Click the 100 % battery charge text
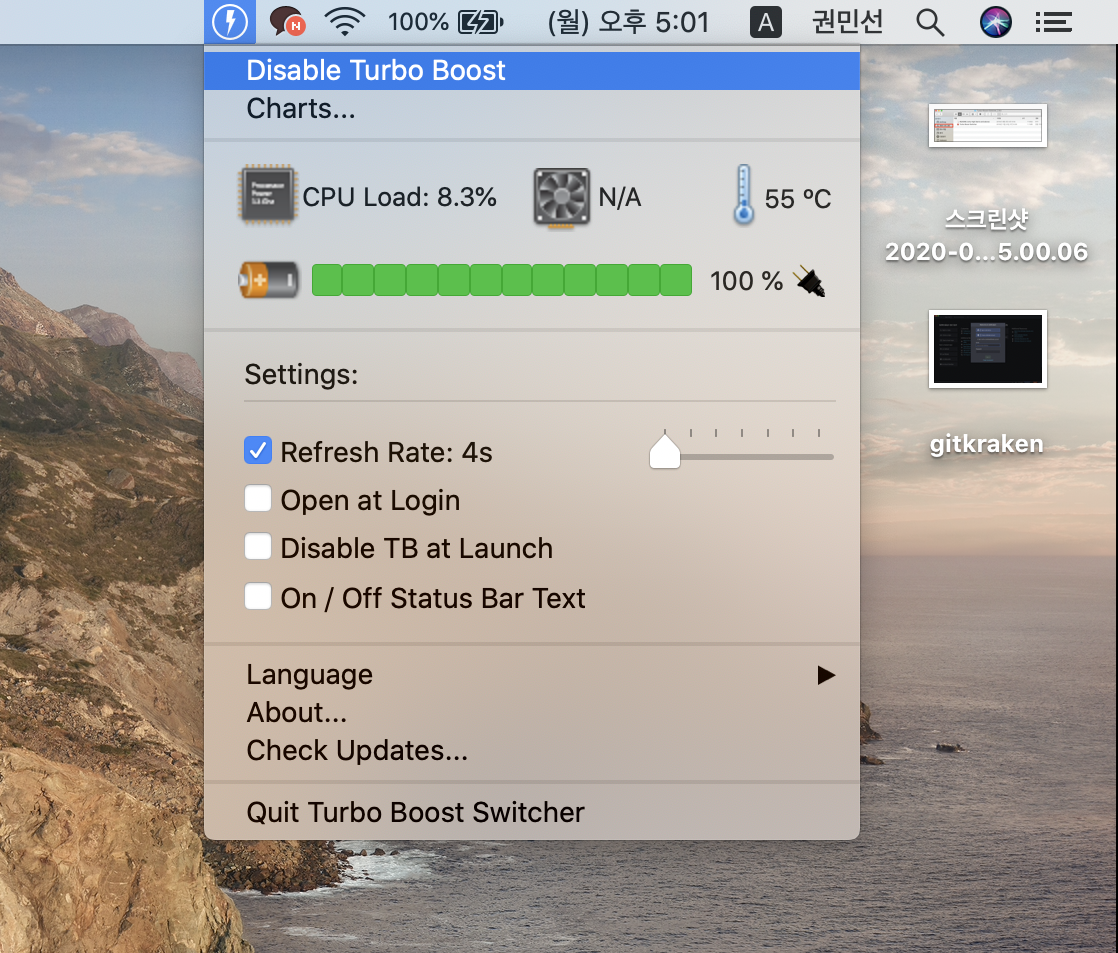The height and width of the screenshot is (953, 1118). click(747, 281)
